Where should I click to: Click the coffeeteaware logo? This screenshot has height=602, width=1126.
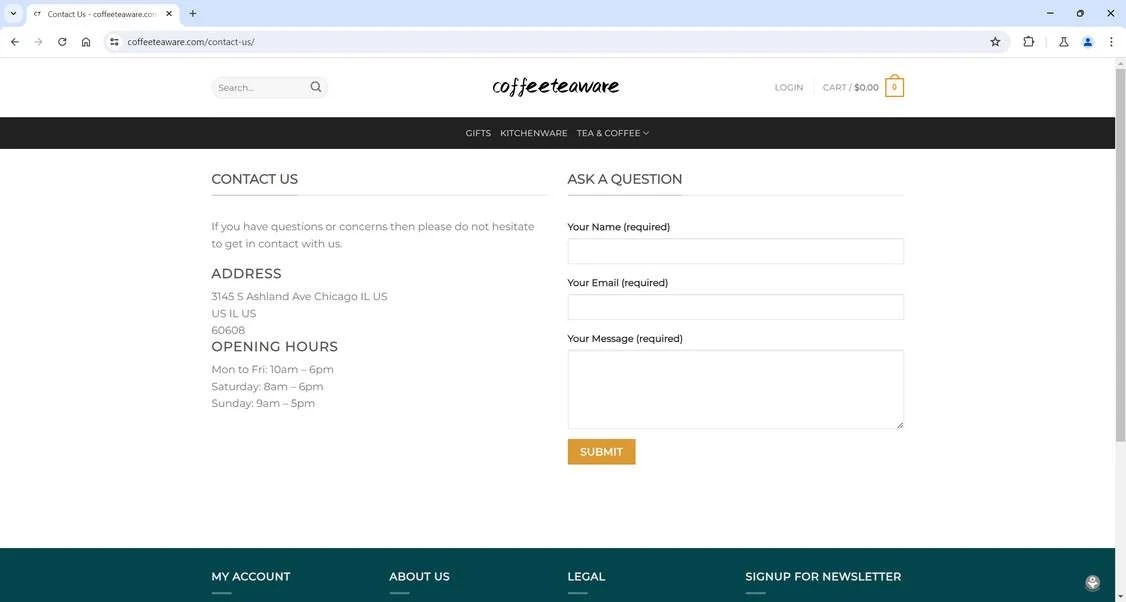click(x=556, y=86)
